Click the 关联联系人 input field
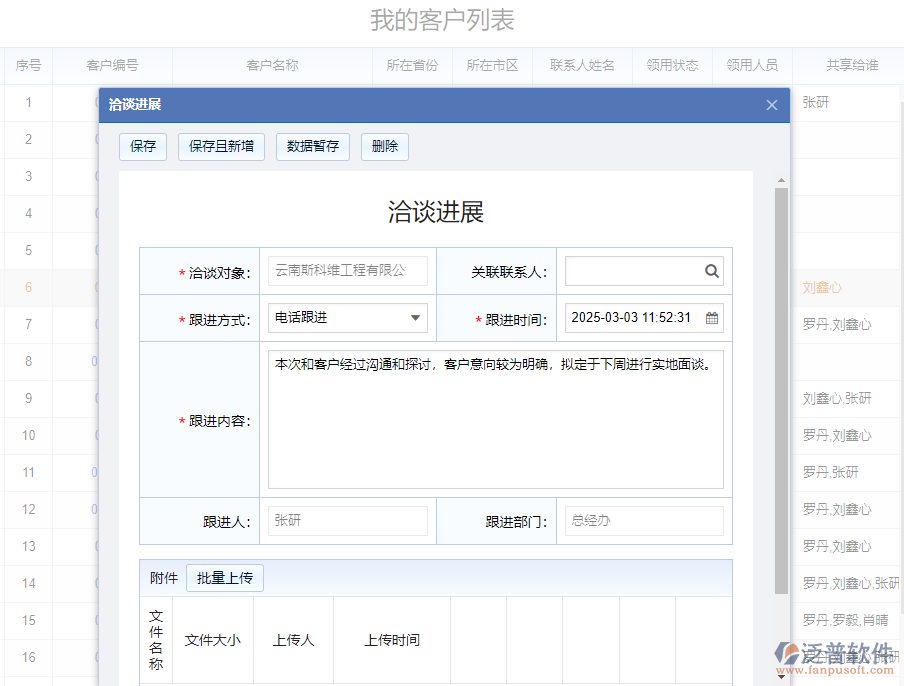 632,271
